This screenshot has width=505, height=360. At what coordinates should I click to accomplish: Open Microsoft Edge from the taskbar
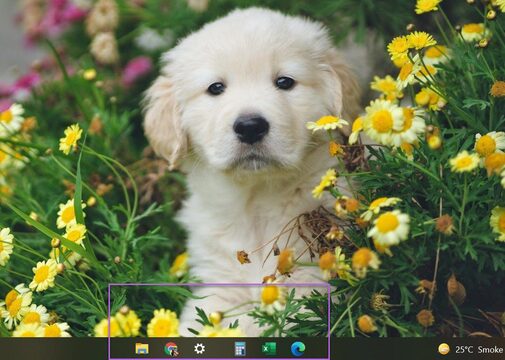coord(298,349)
